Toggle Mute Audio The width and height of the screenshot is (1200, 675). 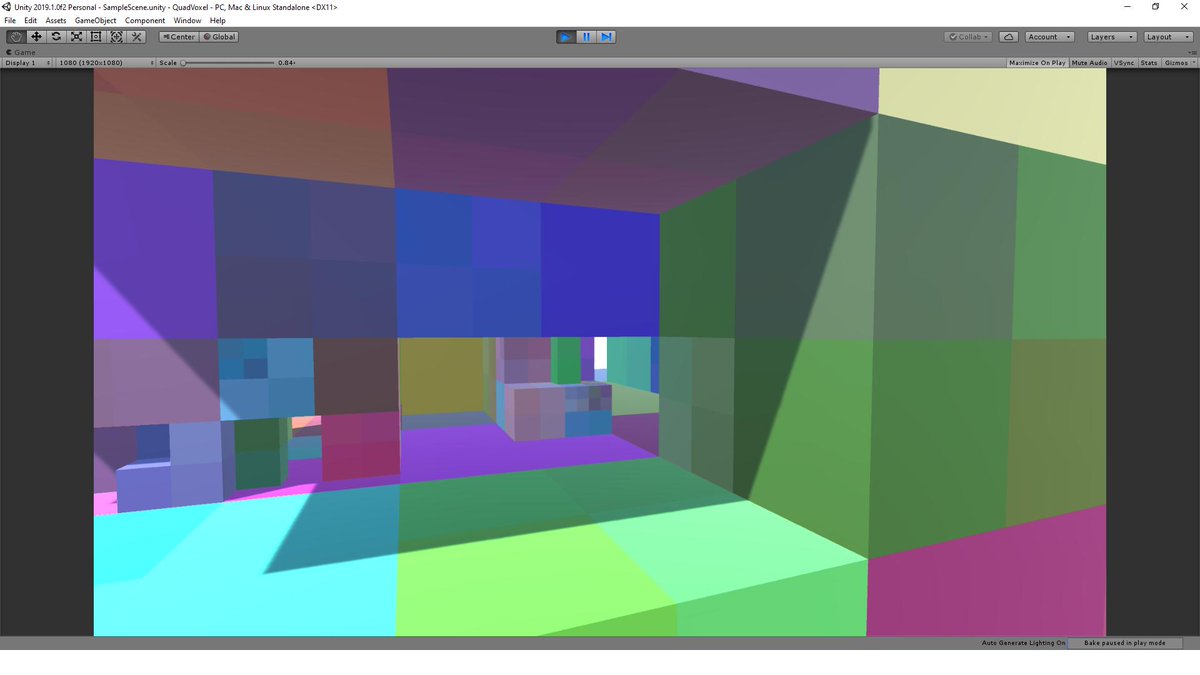(x=1089, y=63)
